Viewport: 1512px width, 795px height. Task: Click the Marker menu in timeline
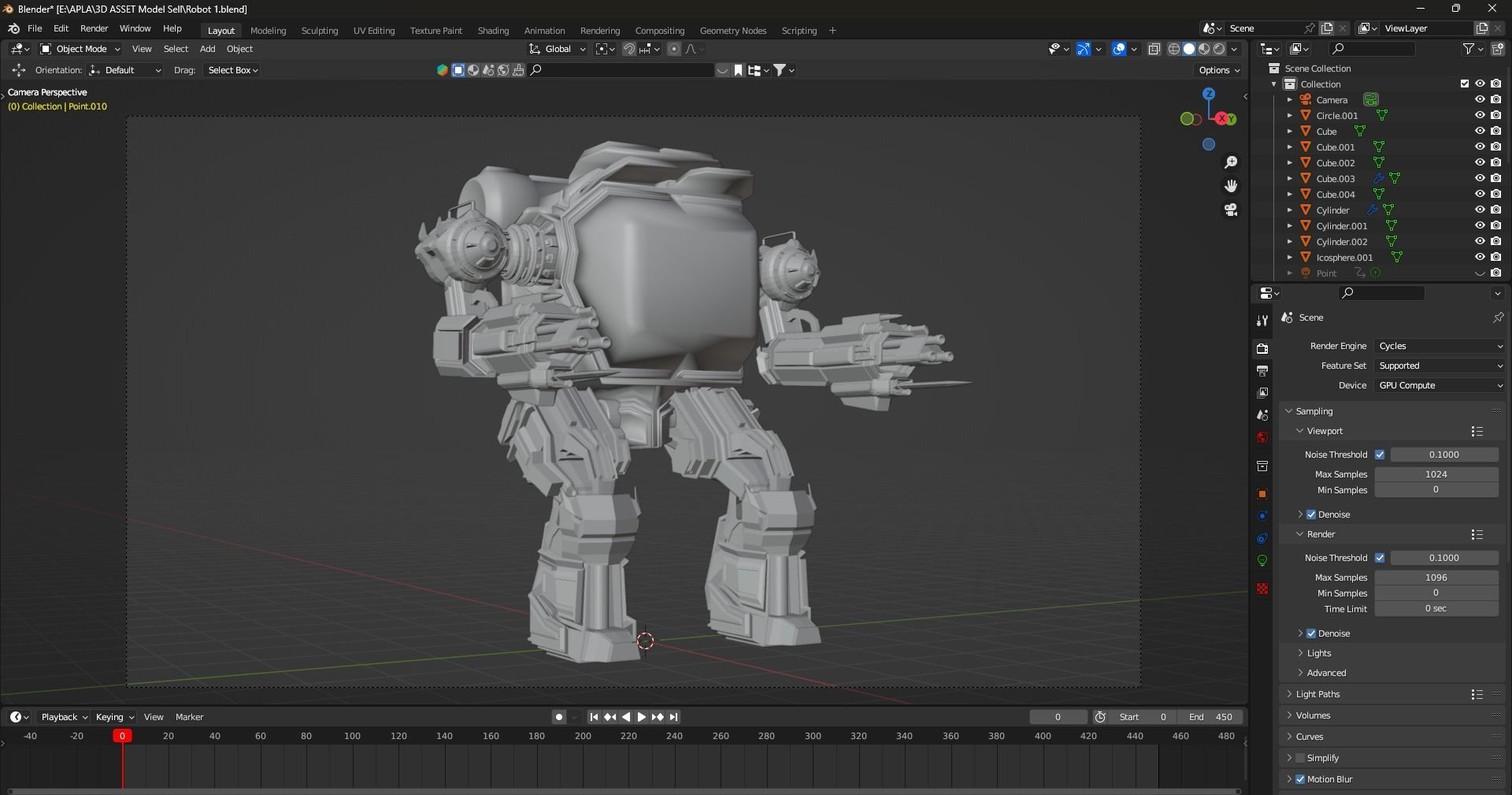click(189, 717)
